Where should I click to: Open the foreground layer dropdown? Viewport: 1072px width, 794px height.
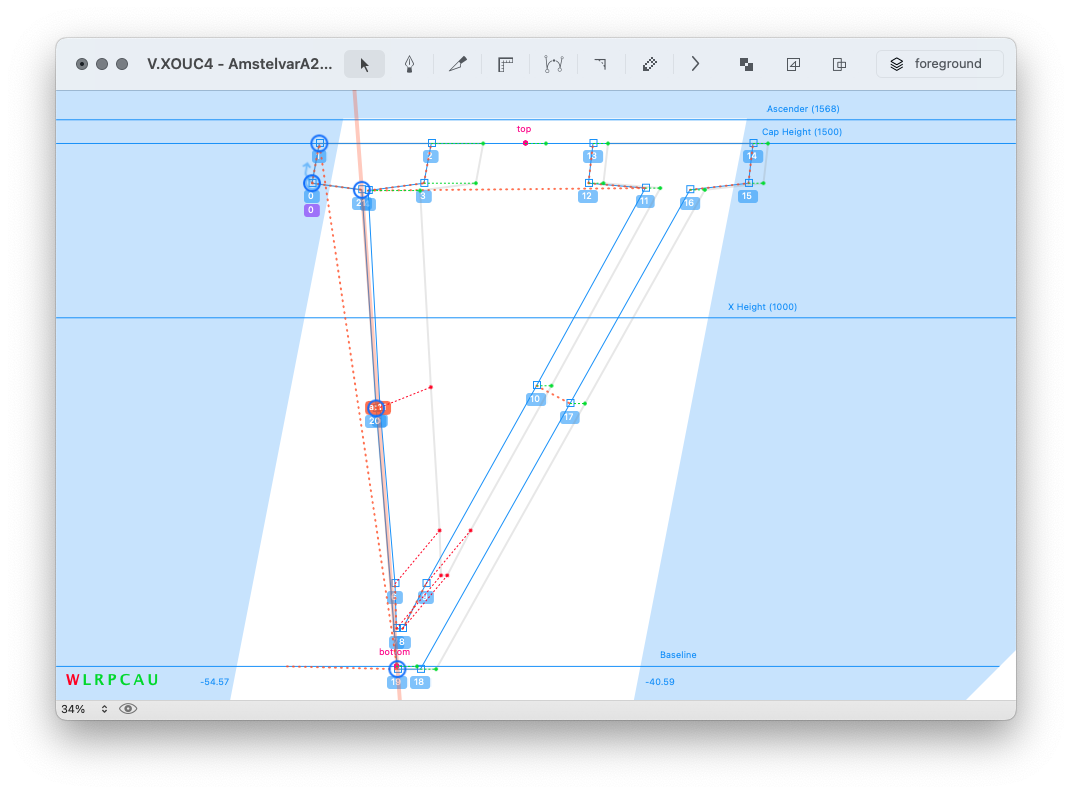click(x=939, y=64)
